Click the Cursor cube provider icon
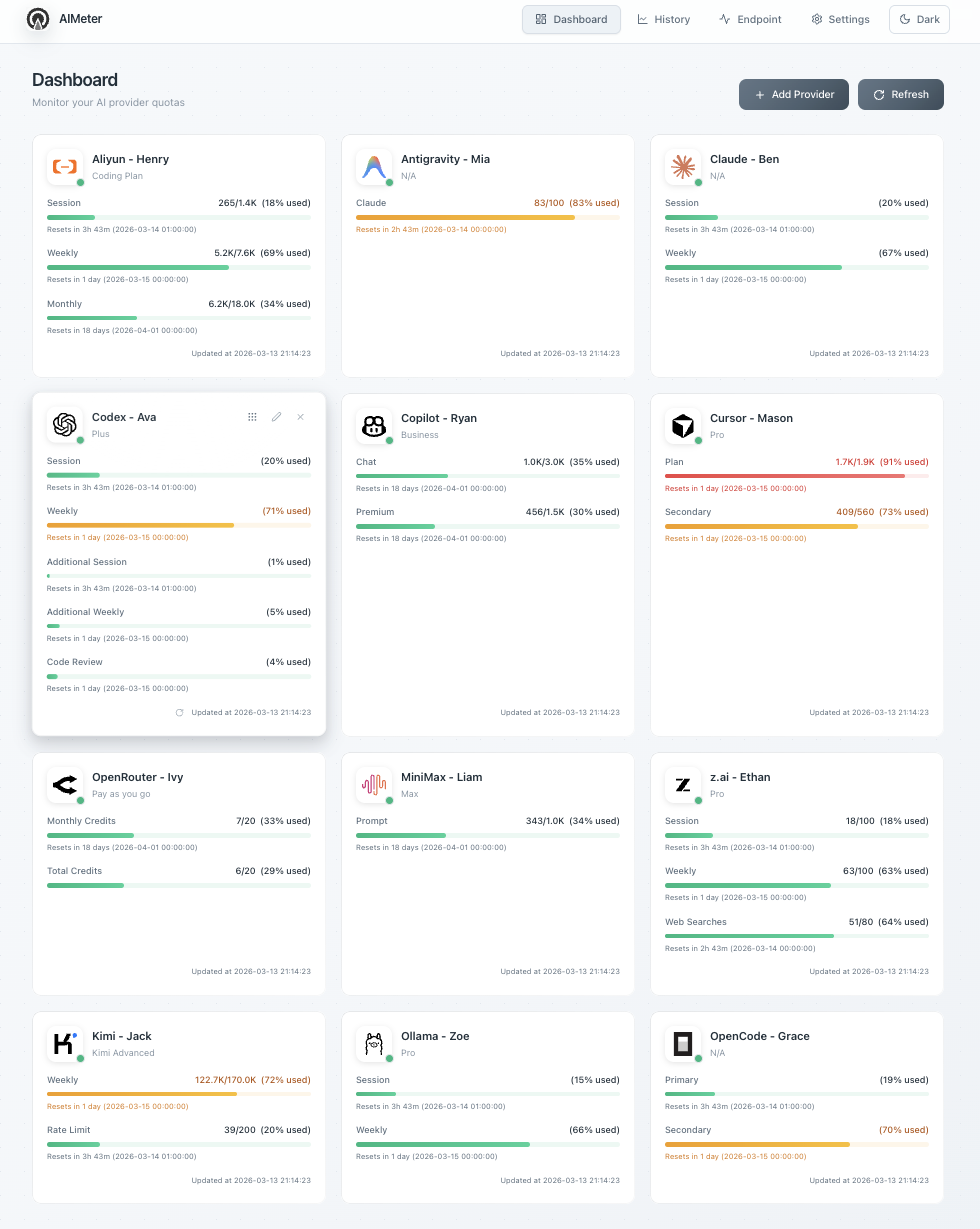This screenshot has height=1229, width=980. [683, 426]
